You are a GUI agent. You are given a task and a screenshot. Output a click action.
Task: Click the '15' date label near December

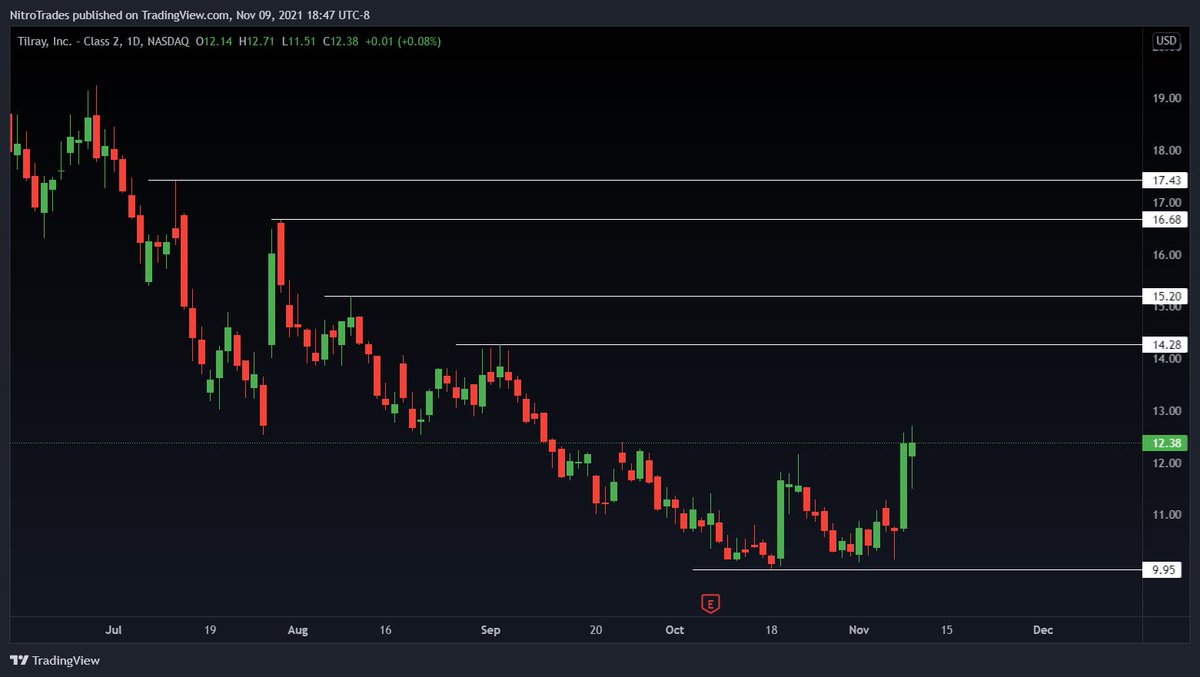pos(947,630)
